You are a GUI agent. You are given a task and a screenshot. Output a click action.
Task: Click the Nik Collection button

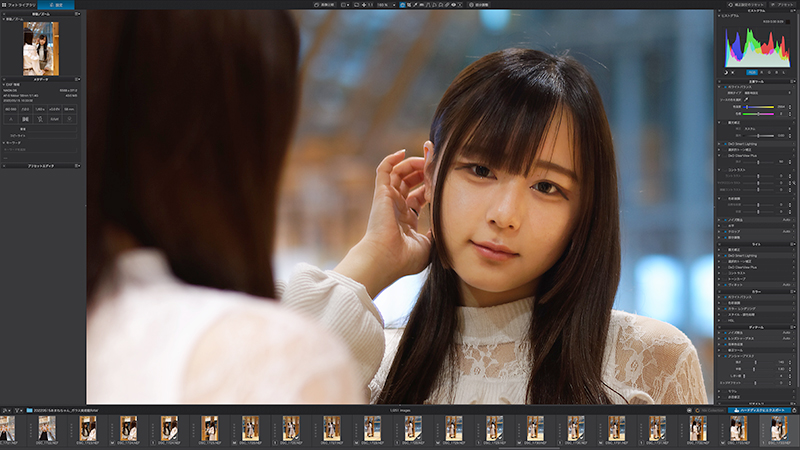711,410
